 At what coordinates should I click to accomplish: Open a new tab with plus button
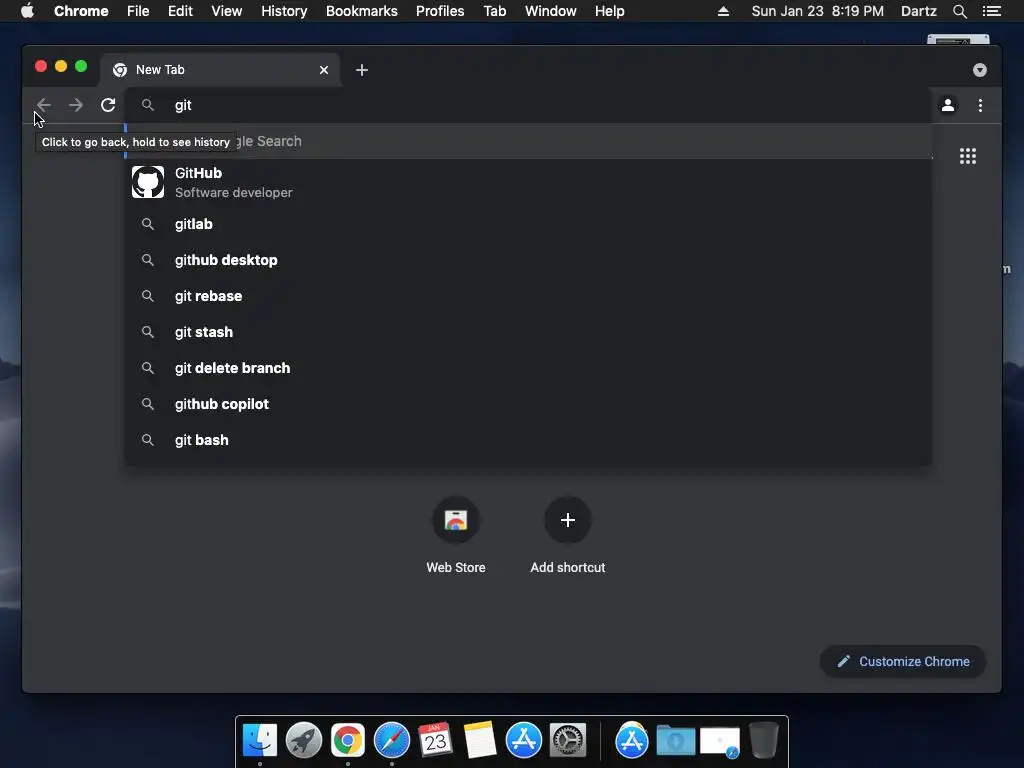[x=362, y=70]
